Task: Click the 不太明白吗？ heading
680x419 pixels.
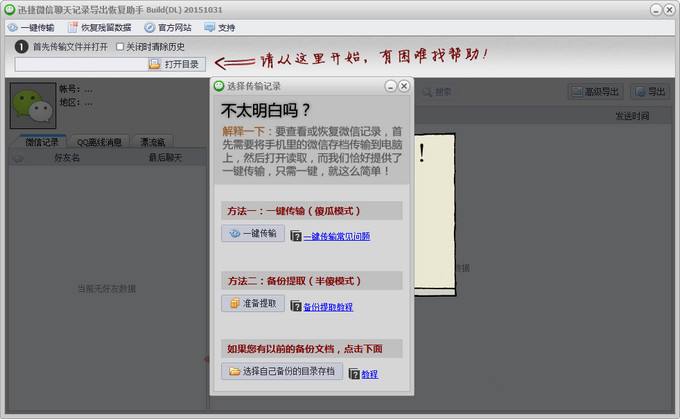Action: click(x=266, y=110)
